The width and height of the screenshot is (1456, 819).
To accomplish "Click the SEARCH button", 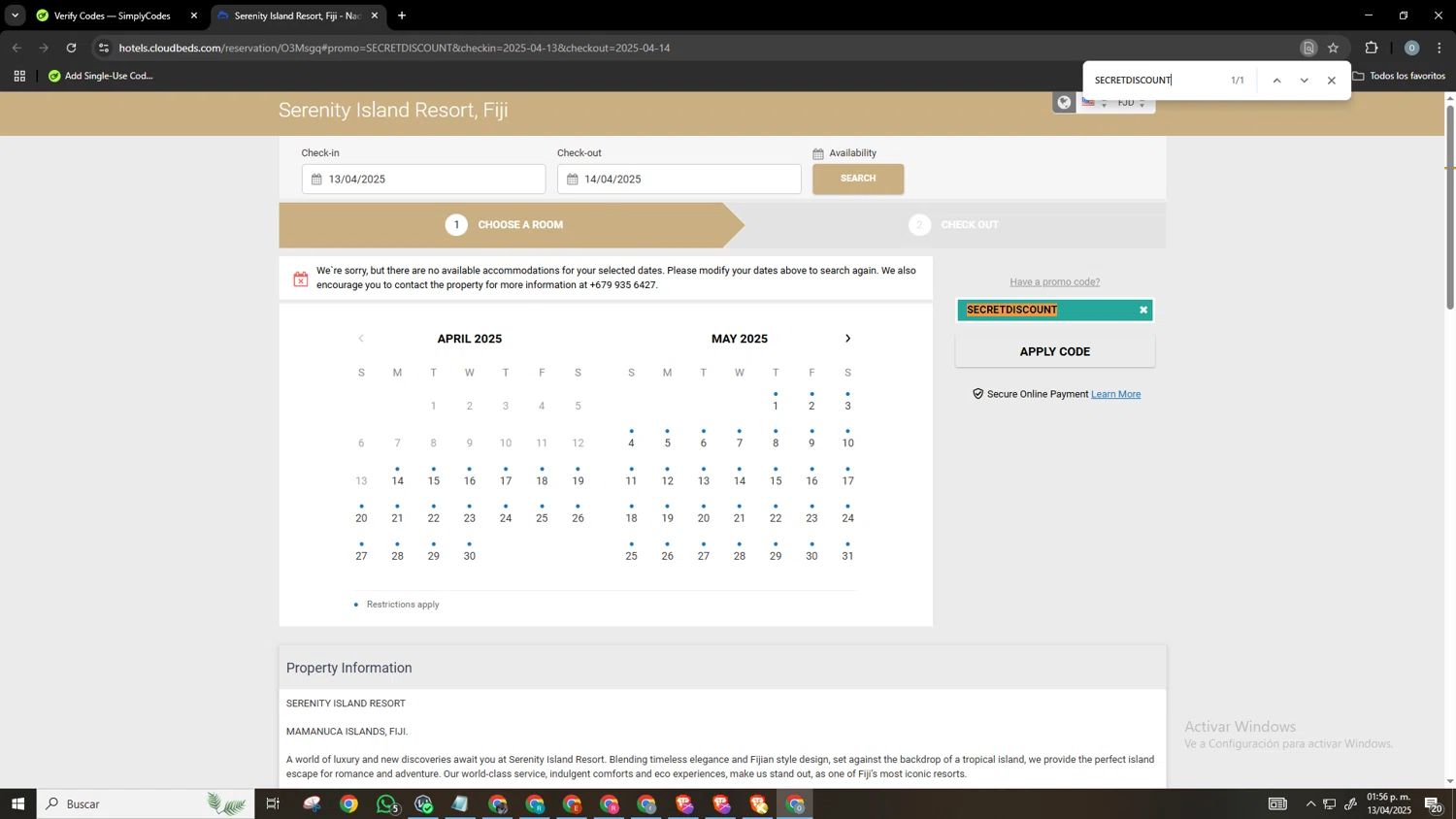I will point(858,179).
